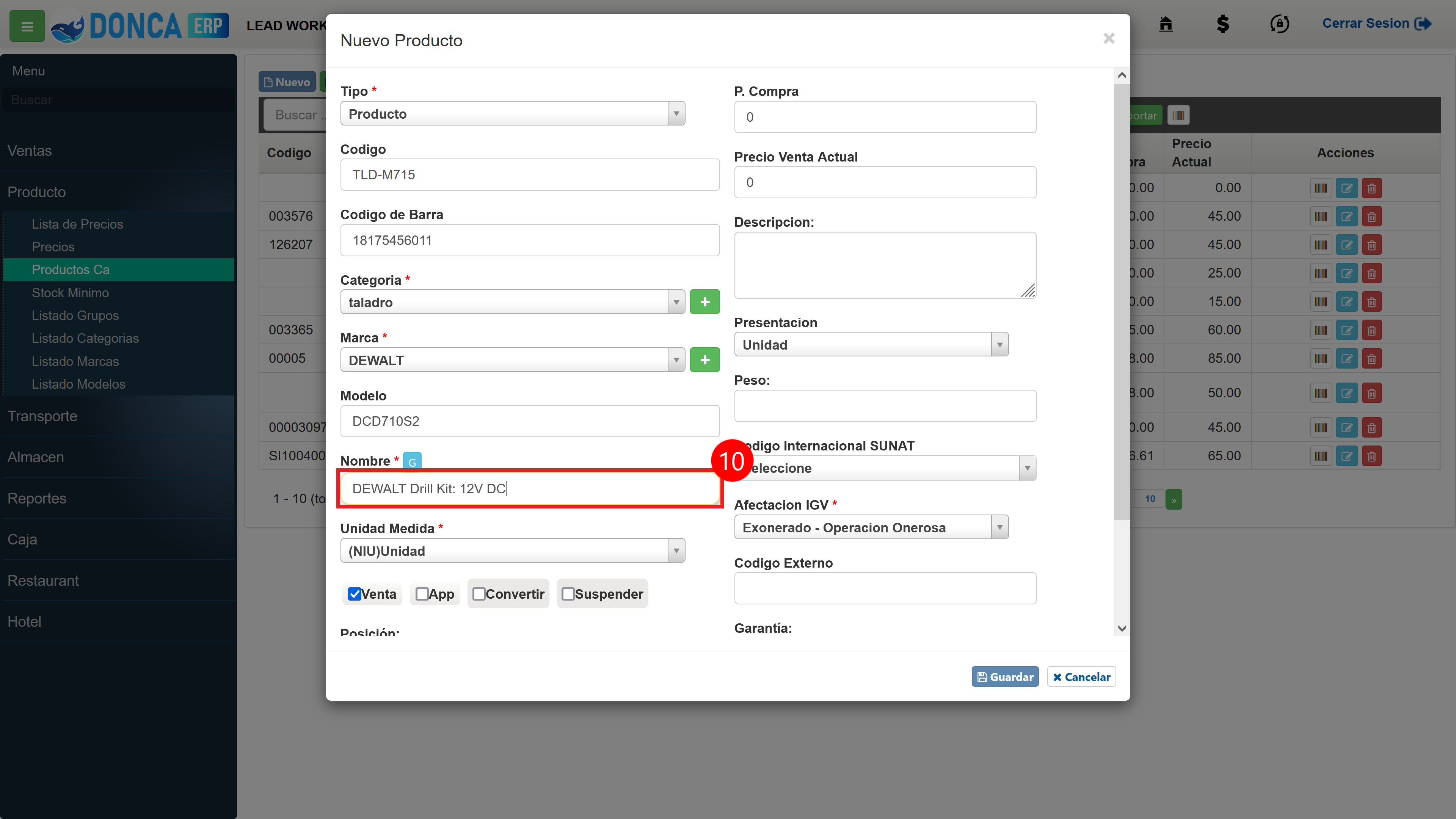This screenshot has height=819, width=1456.
Task: Toggle the green hamburger menu button
Action: point(27,26)
